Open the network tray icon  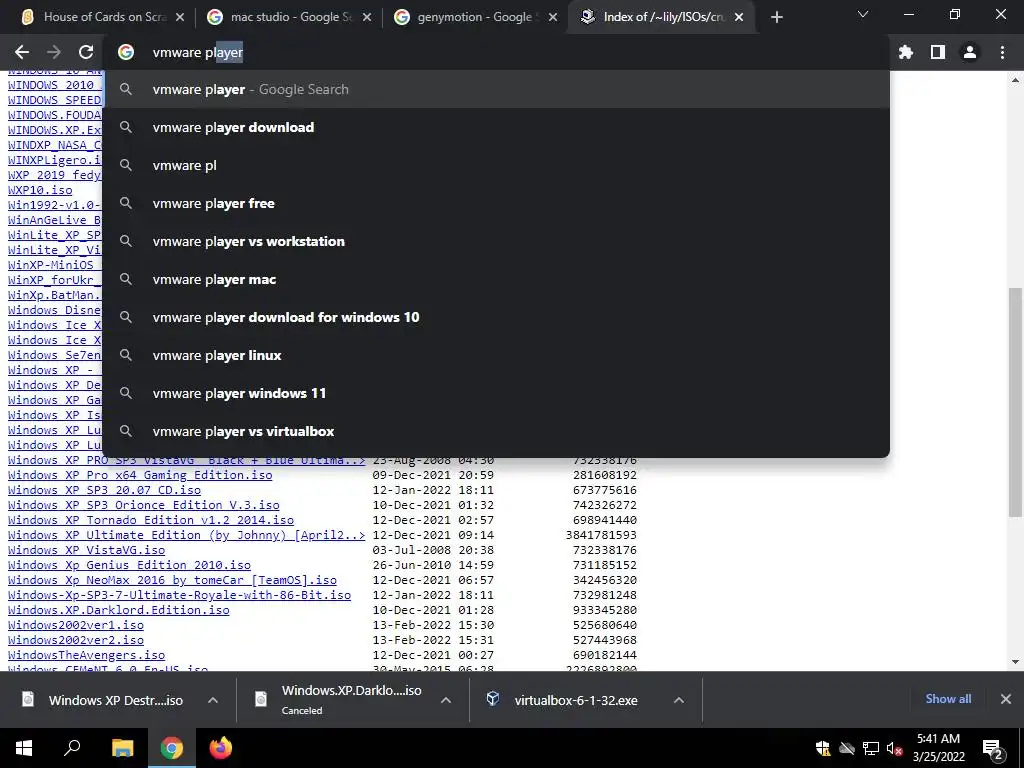tap(871, 748)
